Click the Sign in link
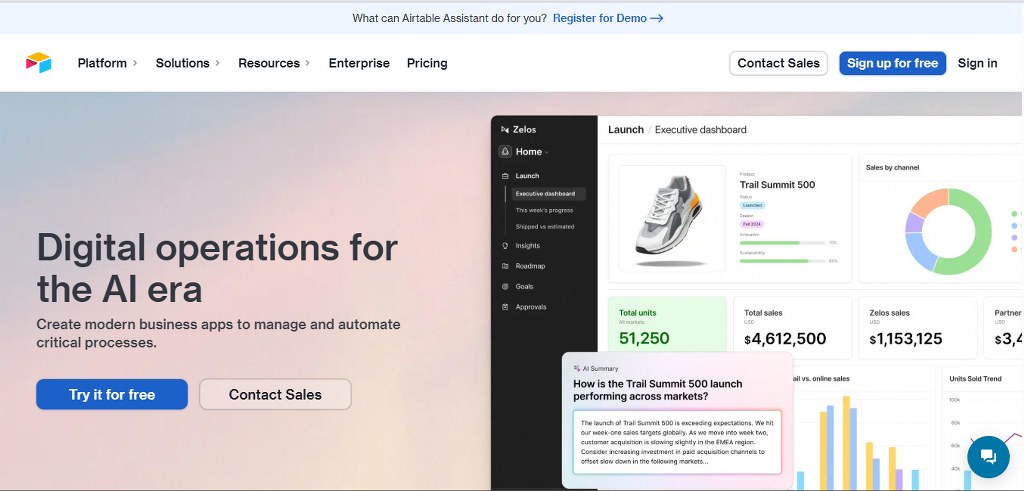1024x491 pixels. point(978,63)
